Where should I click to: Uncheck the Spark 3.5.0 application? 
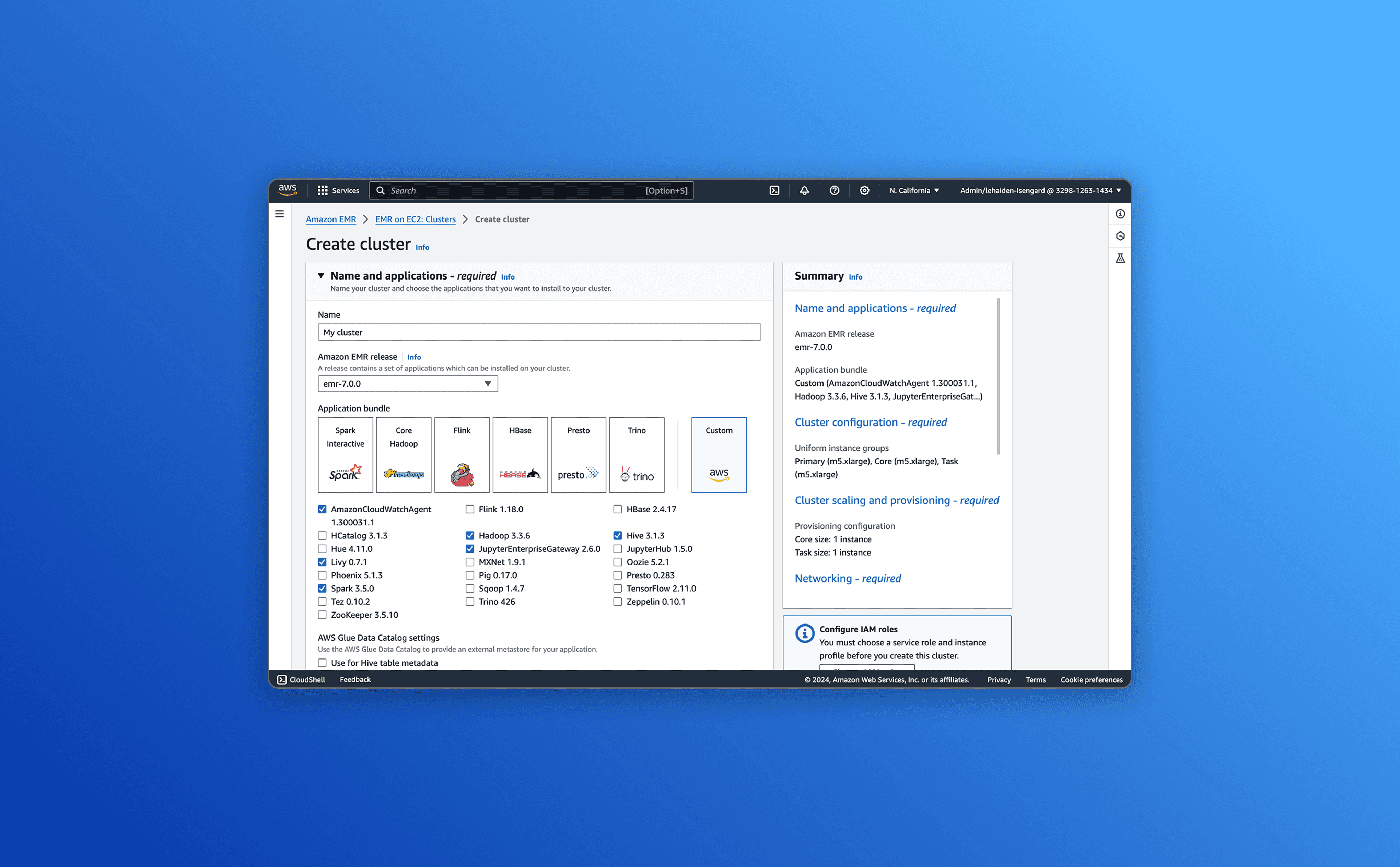click(322, 588)
